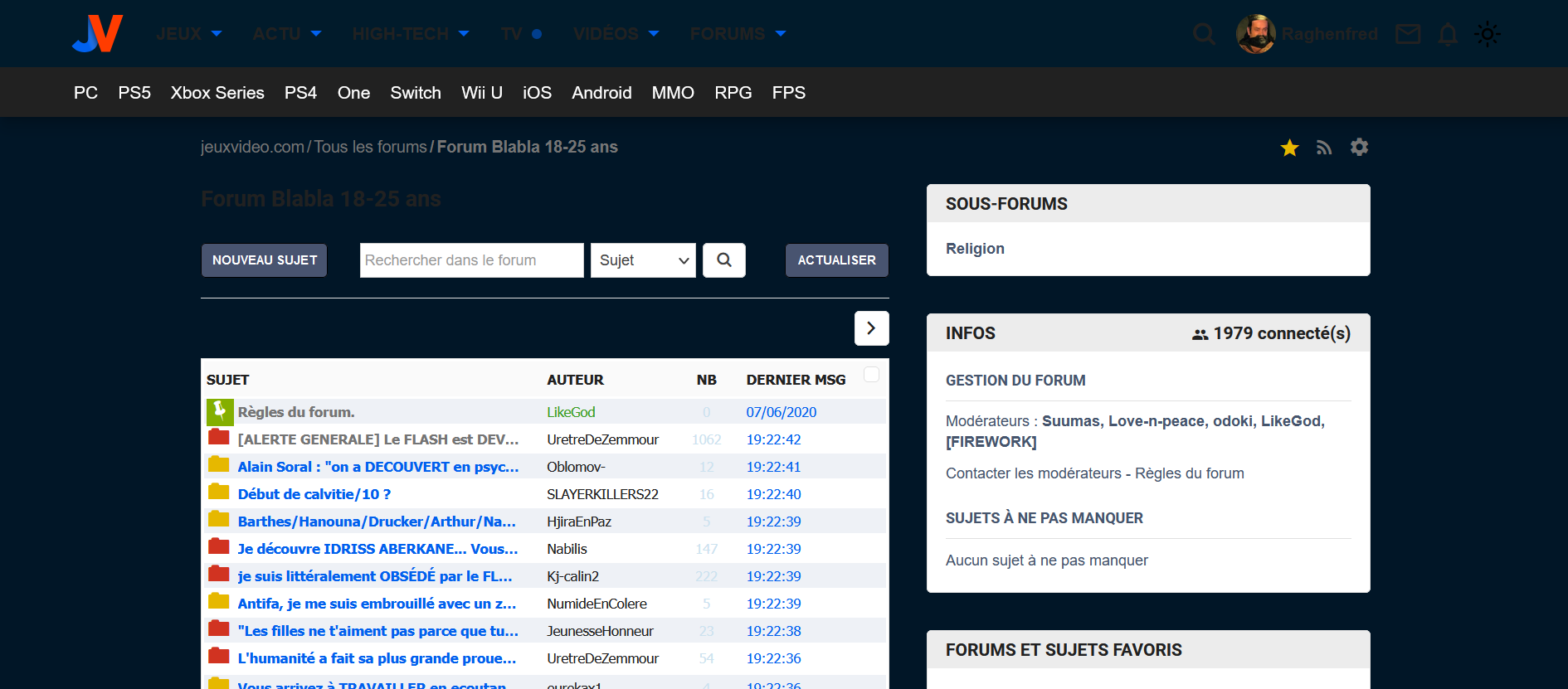Click the ACTUALISER button
Viewport: 1568px width, 689px height.
[x=837, y=260]
